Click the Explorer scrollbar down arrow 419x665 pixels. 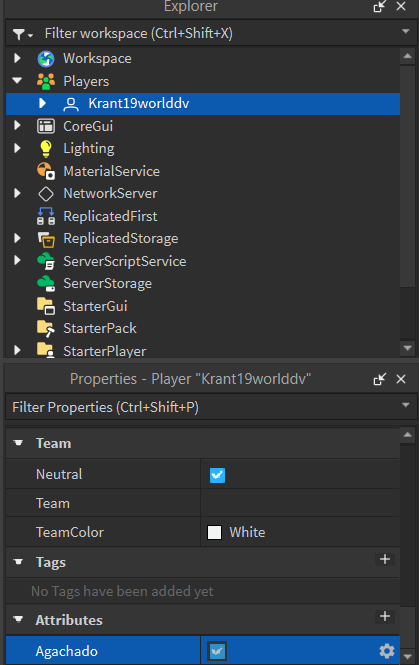pyautogui.click(x=408, y=348)
